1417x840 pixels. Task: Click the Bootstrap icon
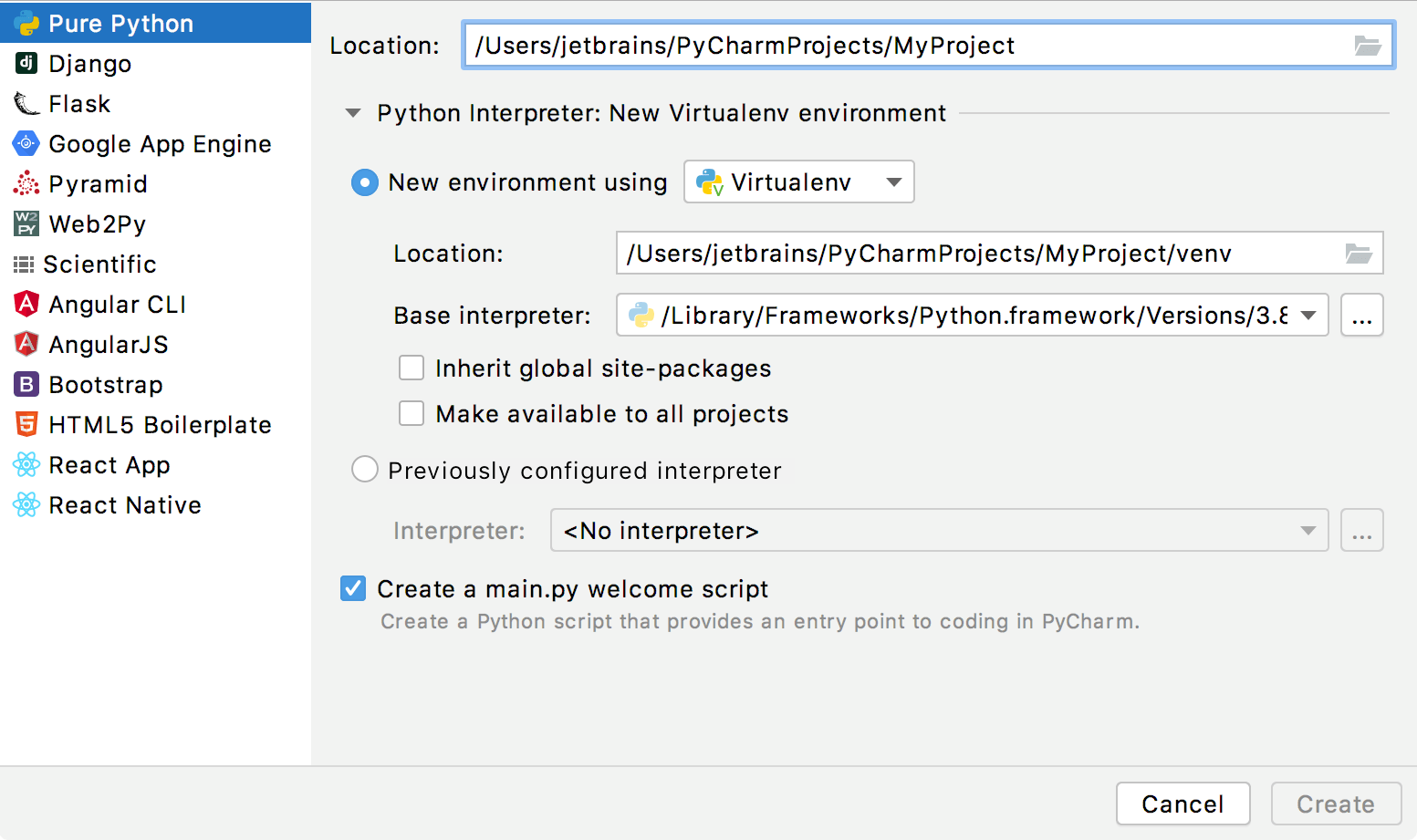(25, 384)
